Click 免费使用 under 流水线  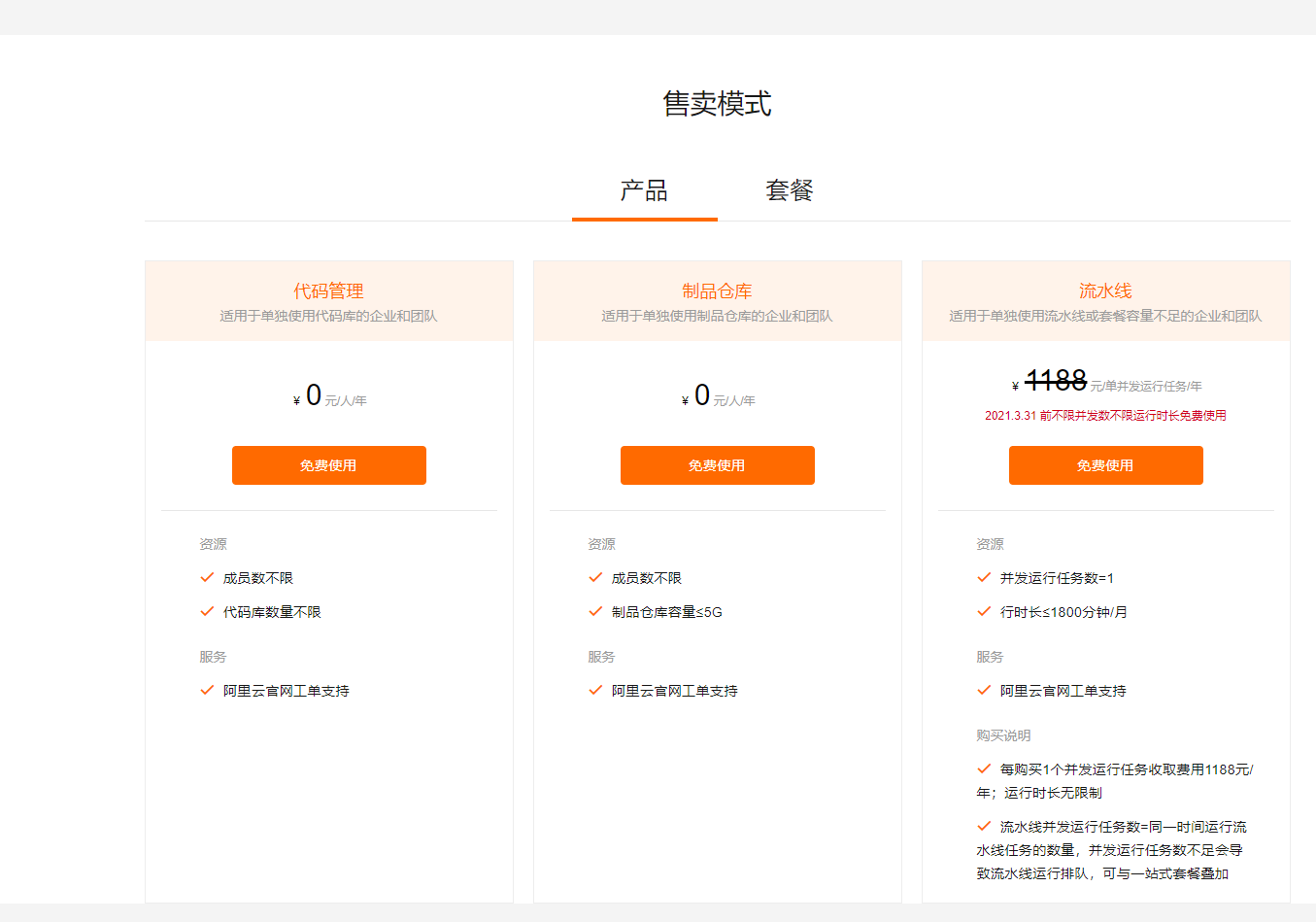(1105, 465)
